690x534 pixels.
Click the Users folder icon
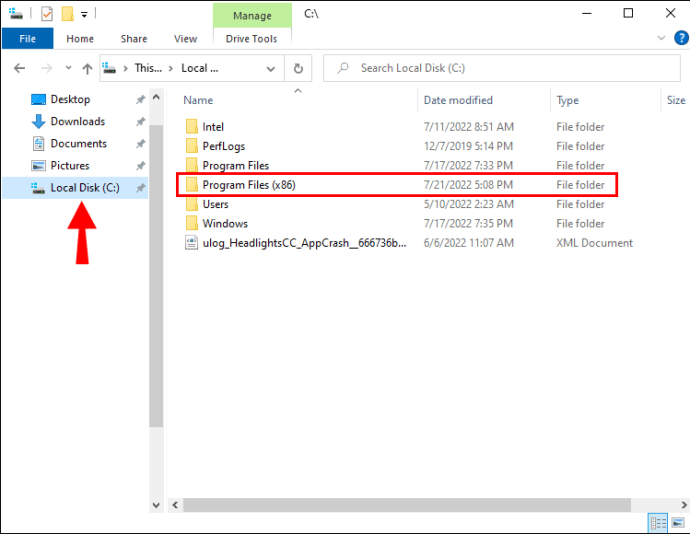tap(191, 204)
